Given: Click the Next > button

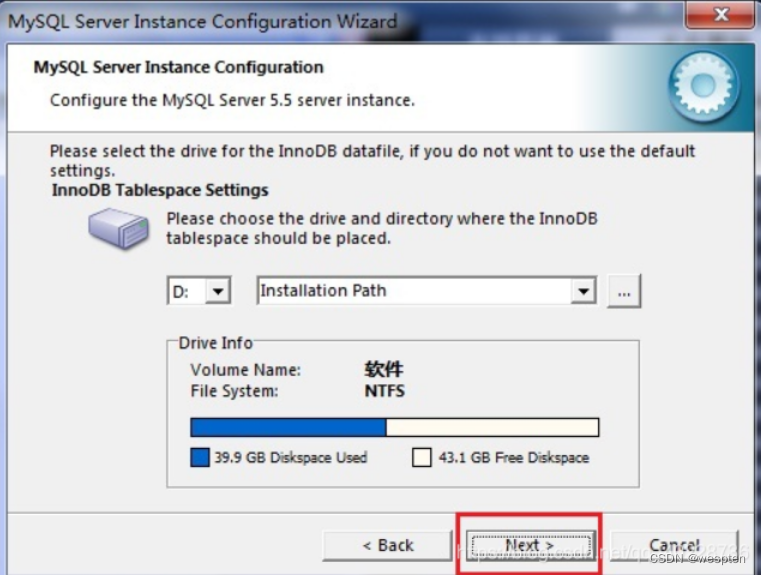Looking at the screenshot, I should click(x=531, y=545).
